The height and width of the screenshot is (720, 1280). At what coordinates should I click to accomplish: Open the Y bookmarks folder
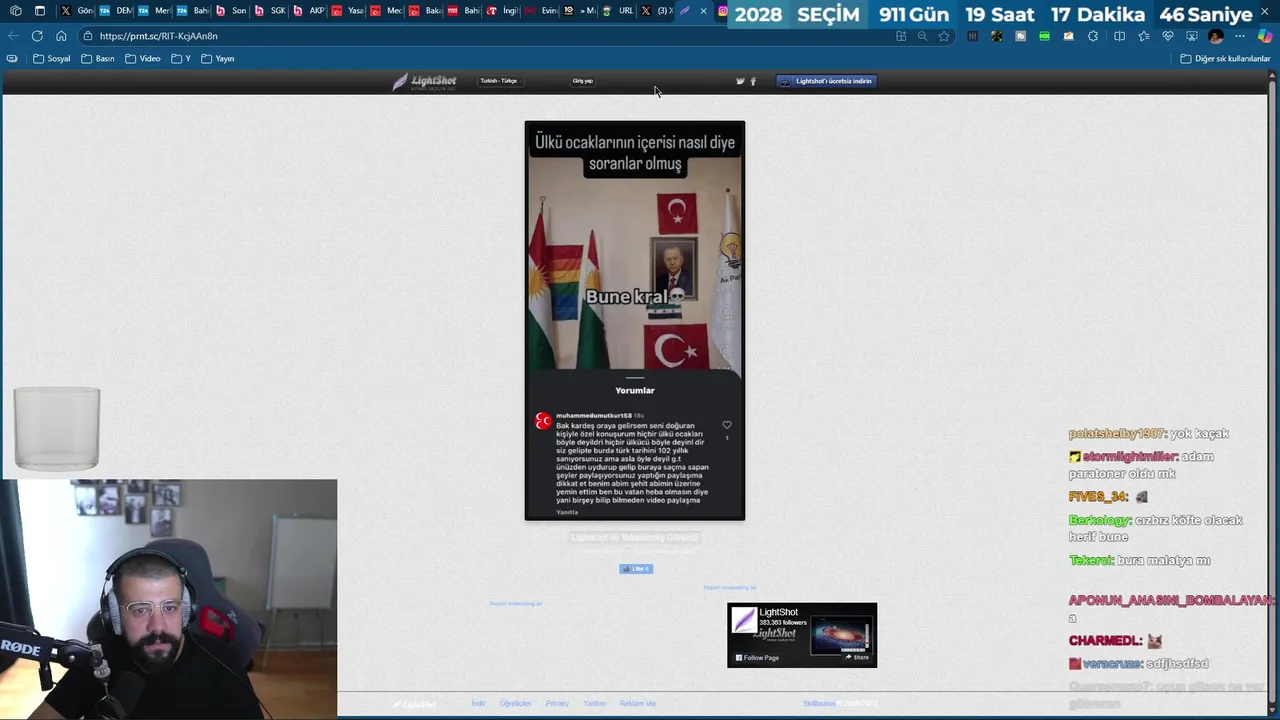[x=181, y=59]
